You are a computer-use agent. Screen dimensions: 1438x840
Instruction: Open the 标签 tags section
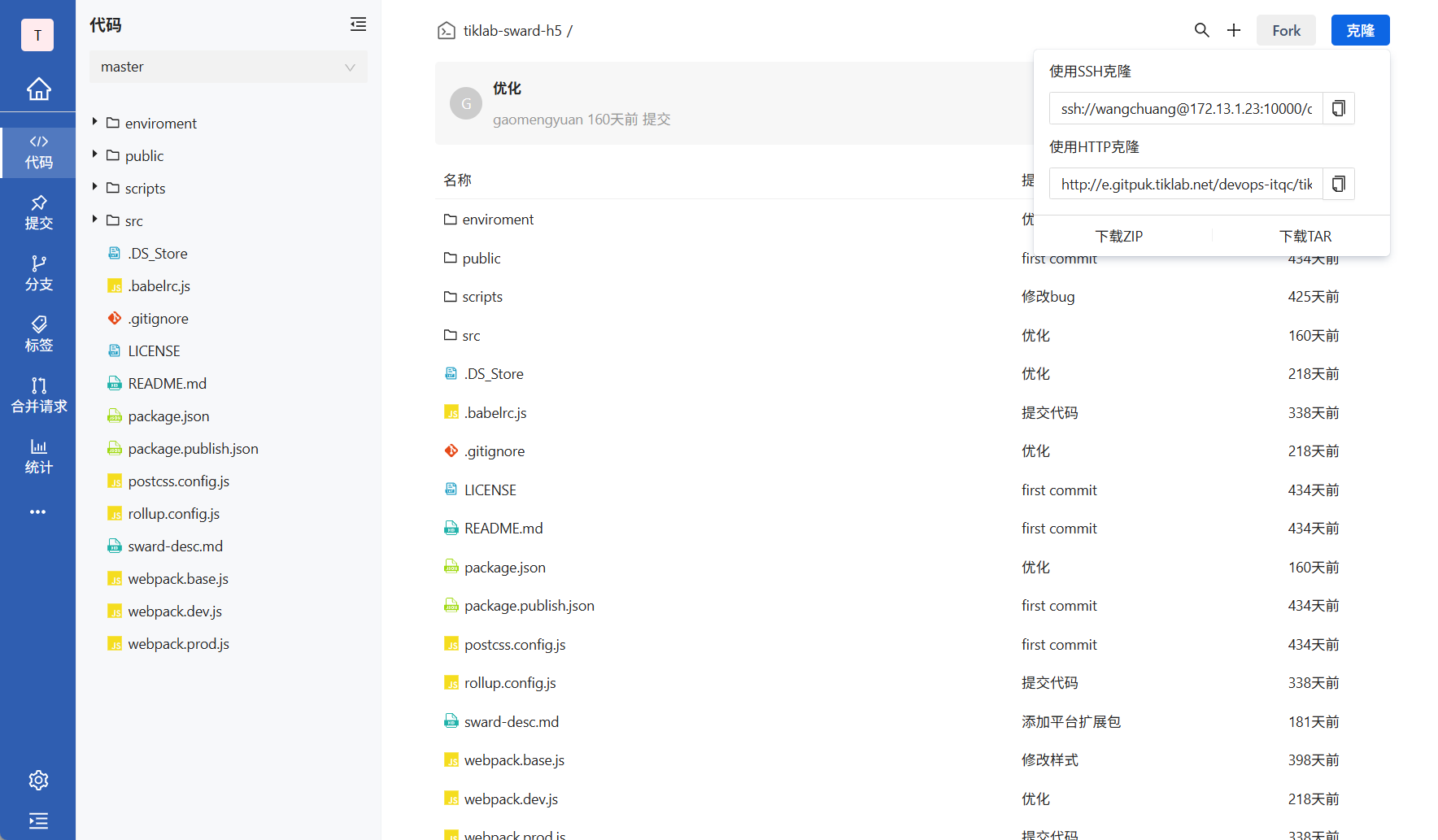[38, 335]
